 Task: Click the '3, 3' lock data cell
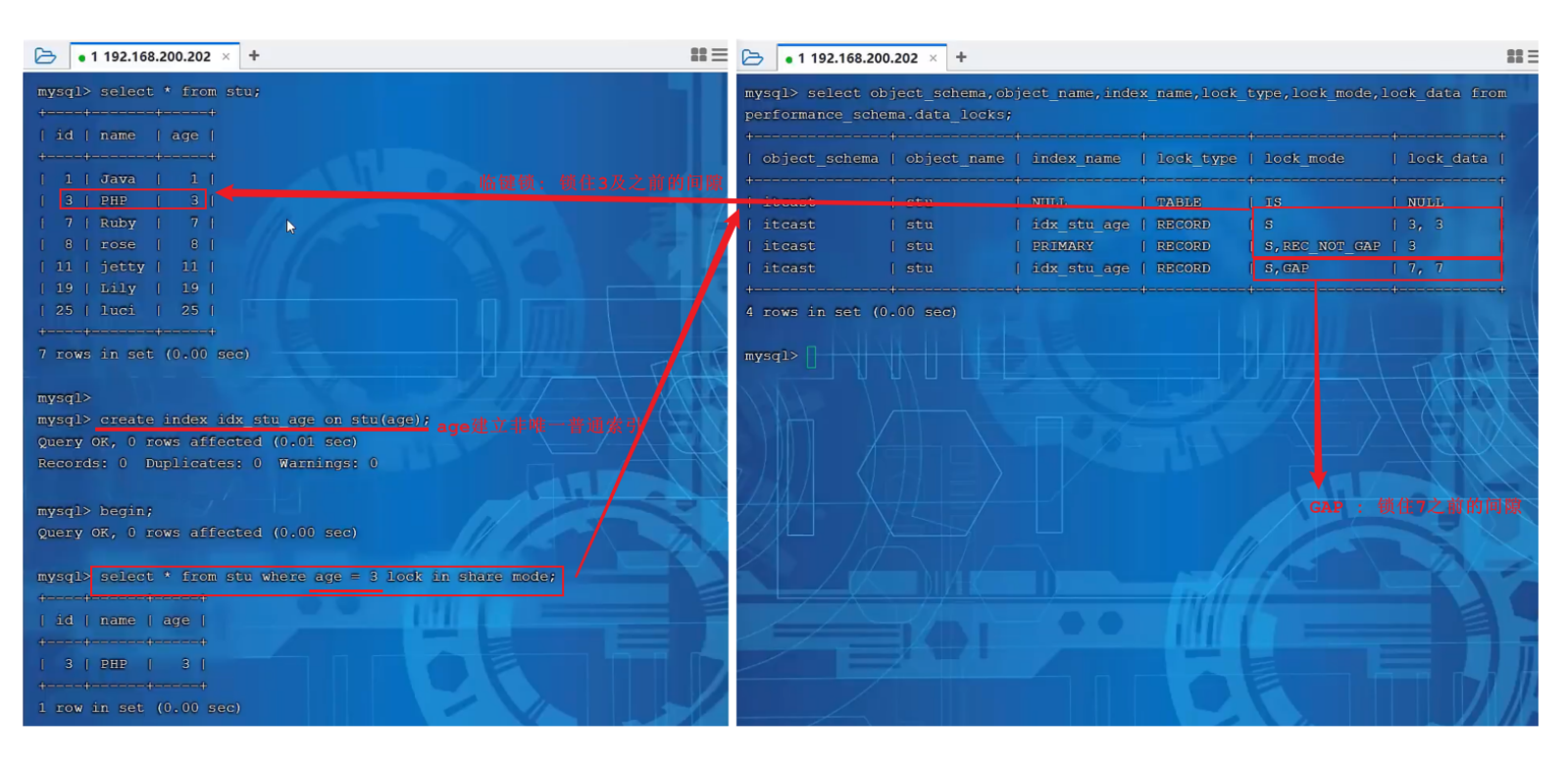click(1426, 225)
